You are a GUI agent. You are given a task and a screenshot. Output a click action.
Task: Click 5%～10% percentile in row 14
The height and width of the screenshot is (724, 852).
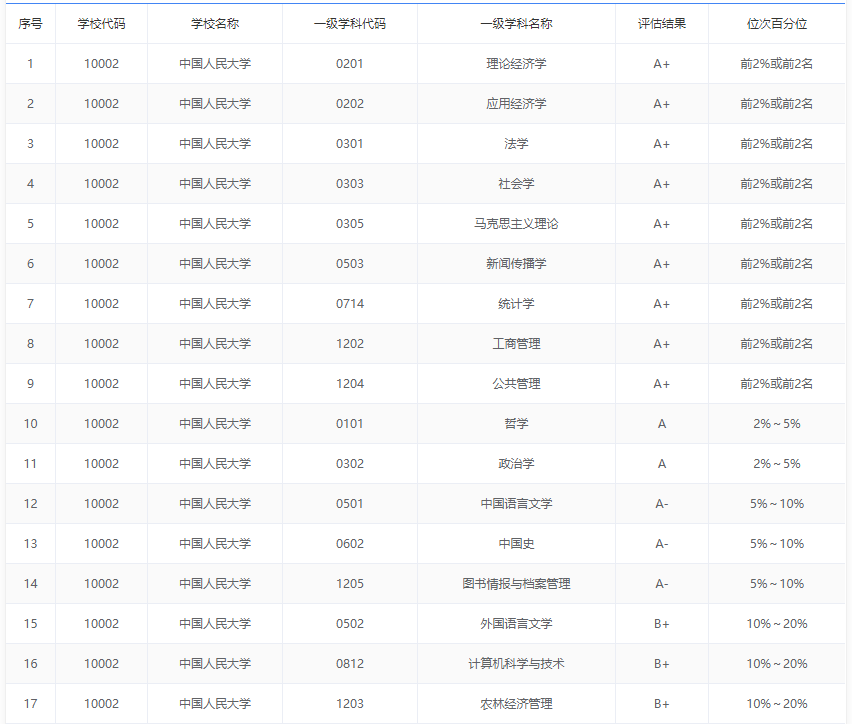pyautogui.click(x=777, y=583)
